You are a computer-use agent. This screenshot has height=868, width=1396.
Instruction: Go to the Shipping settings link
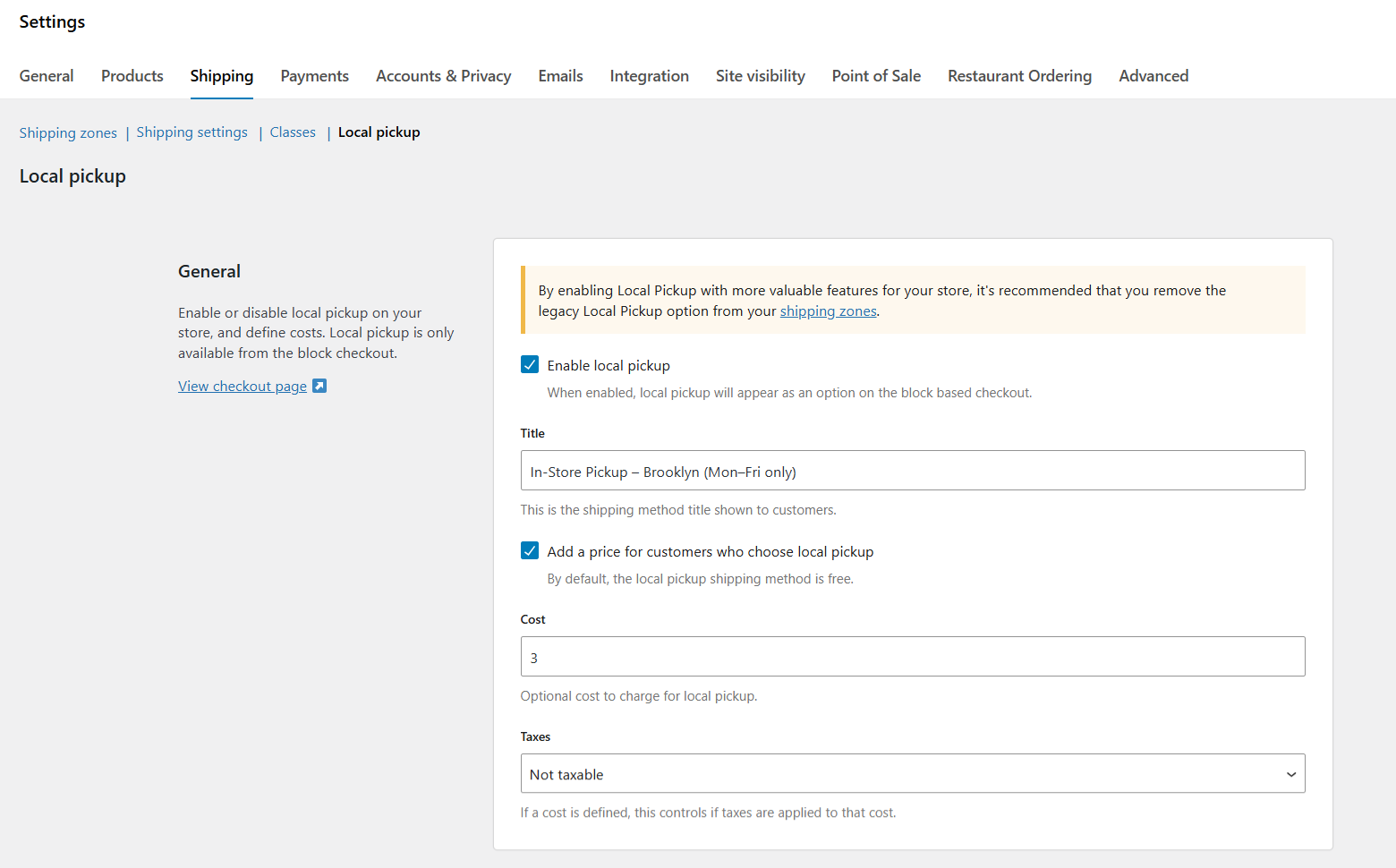click(192, 132)
